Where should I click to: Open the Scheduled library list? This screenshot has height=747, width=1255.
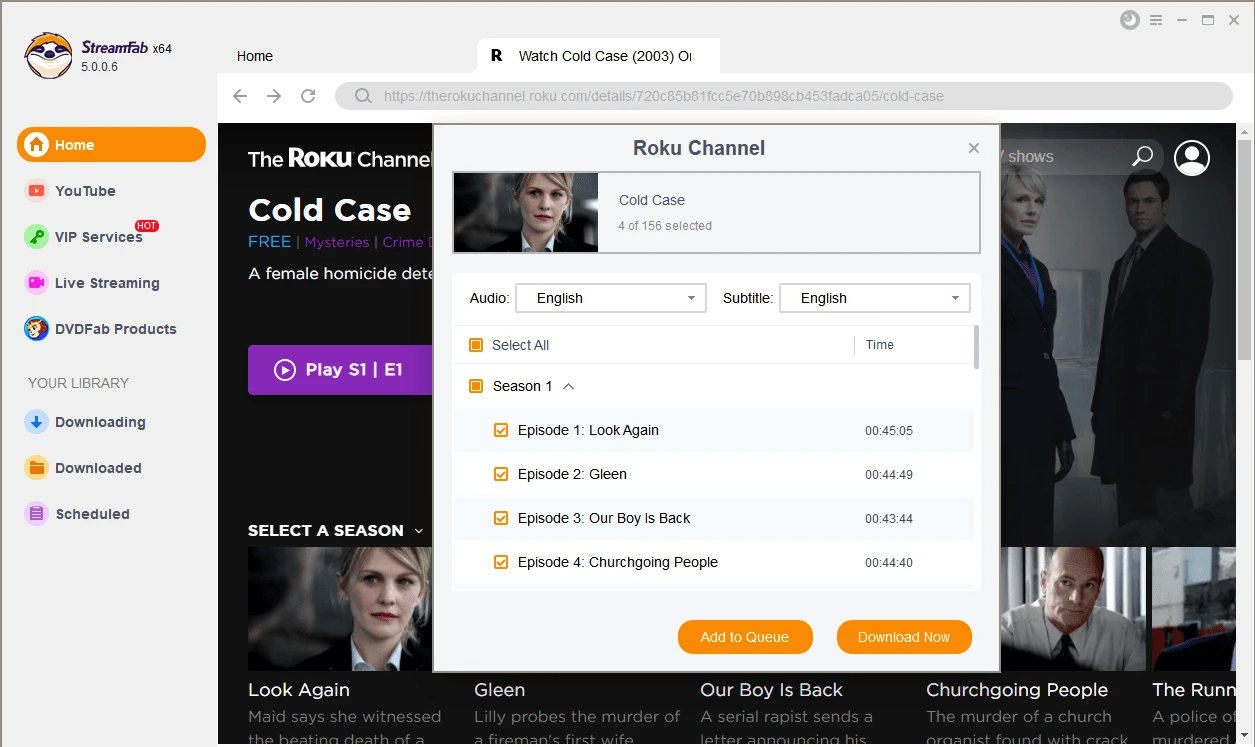[x=91, y=514]
